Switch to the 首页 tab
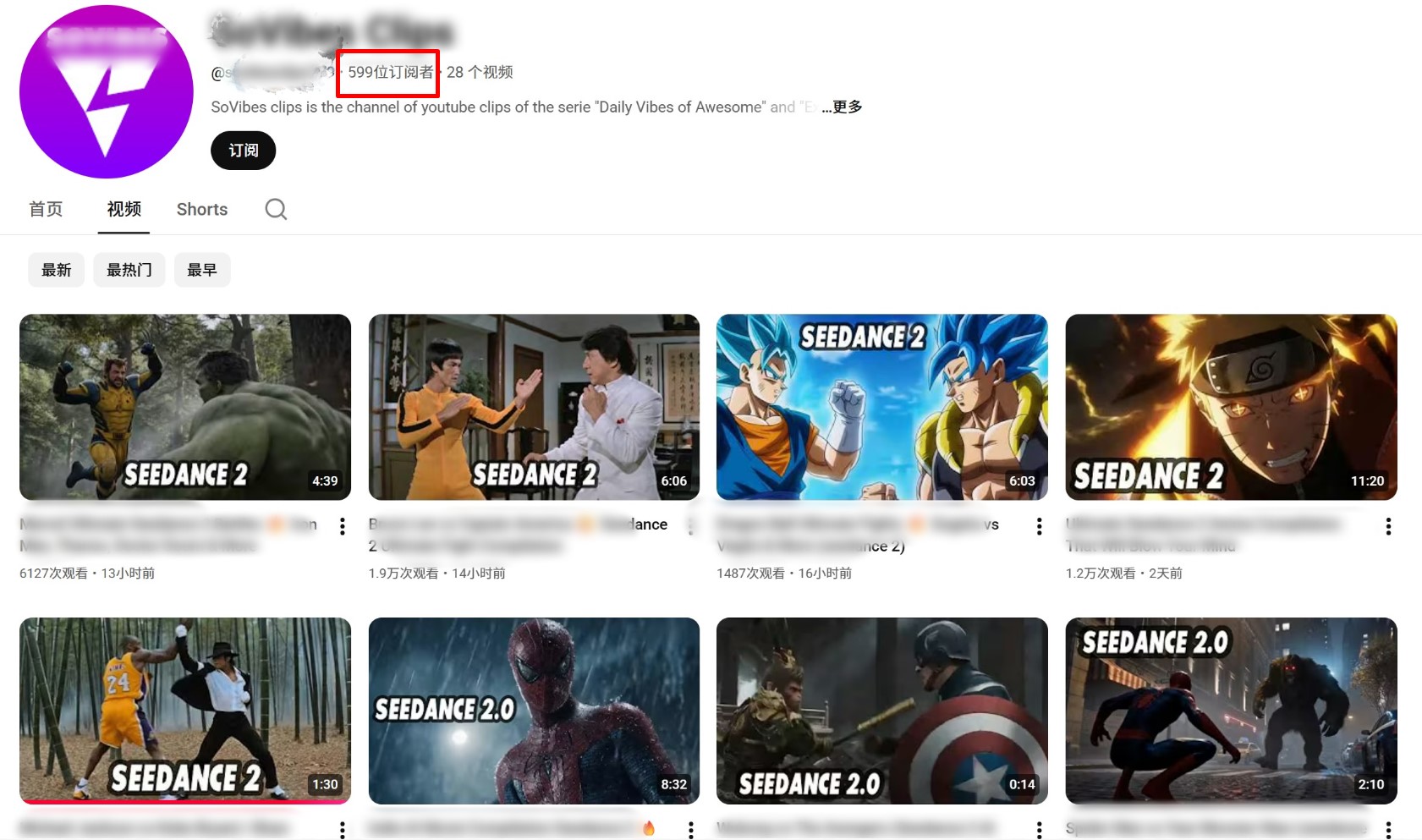 46,209
